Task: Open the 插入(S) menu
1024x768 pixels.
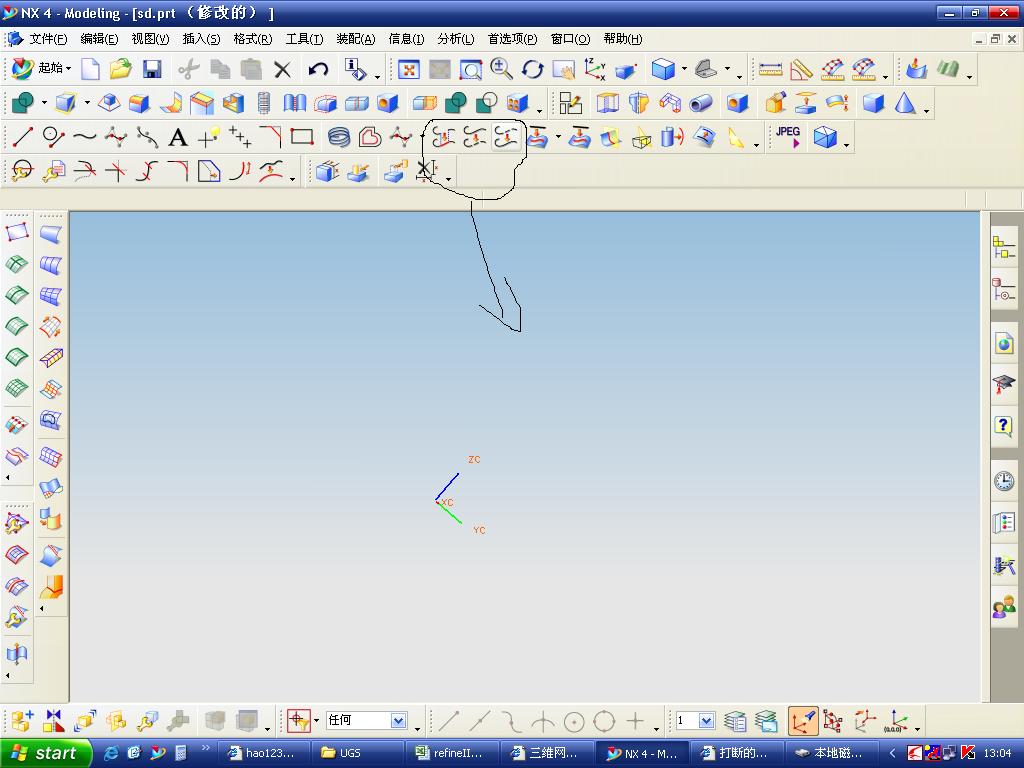Action: 201,39
